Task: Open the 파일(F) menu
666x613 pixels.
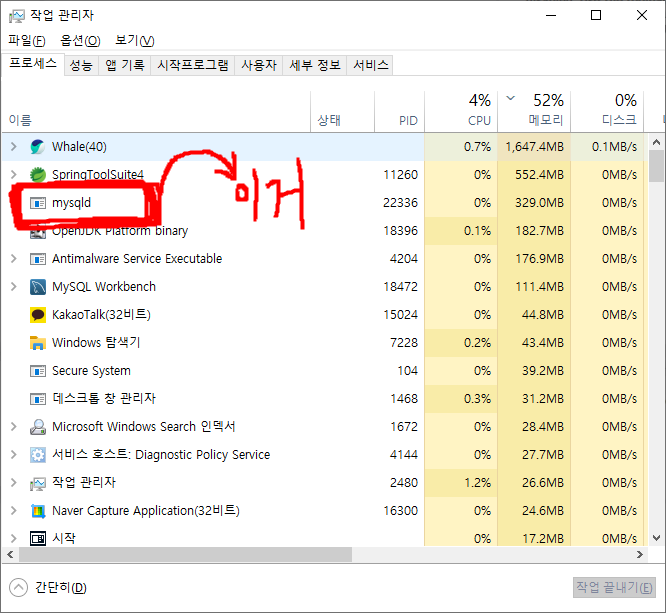Action: click(x=27, y=40)
